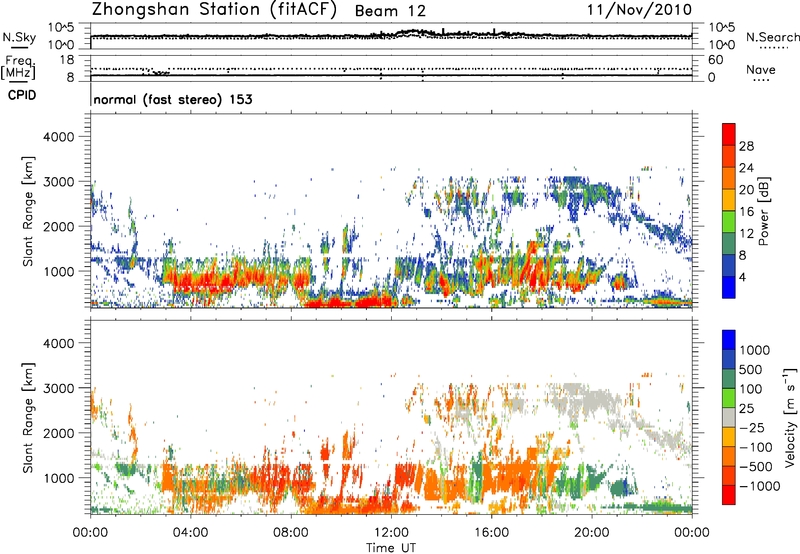This screenshot has height=554, width=800.
Task: Select the gray Velocity colorbar segment between 25 and -25
Action: 729,418
